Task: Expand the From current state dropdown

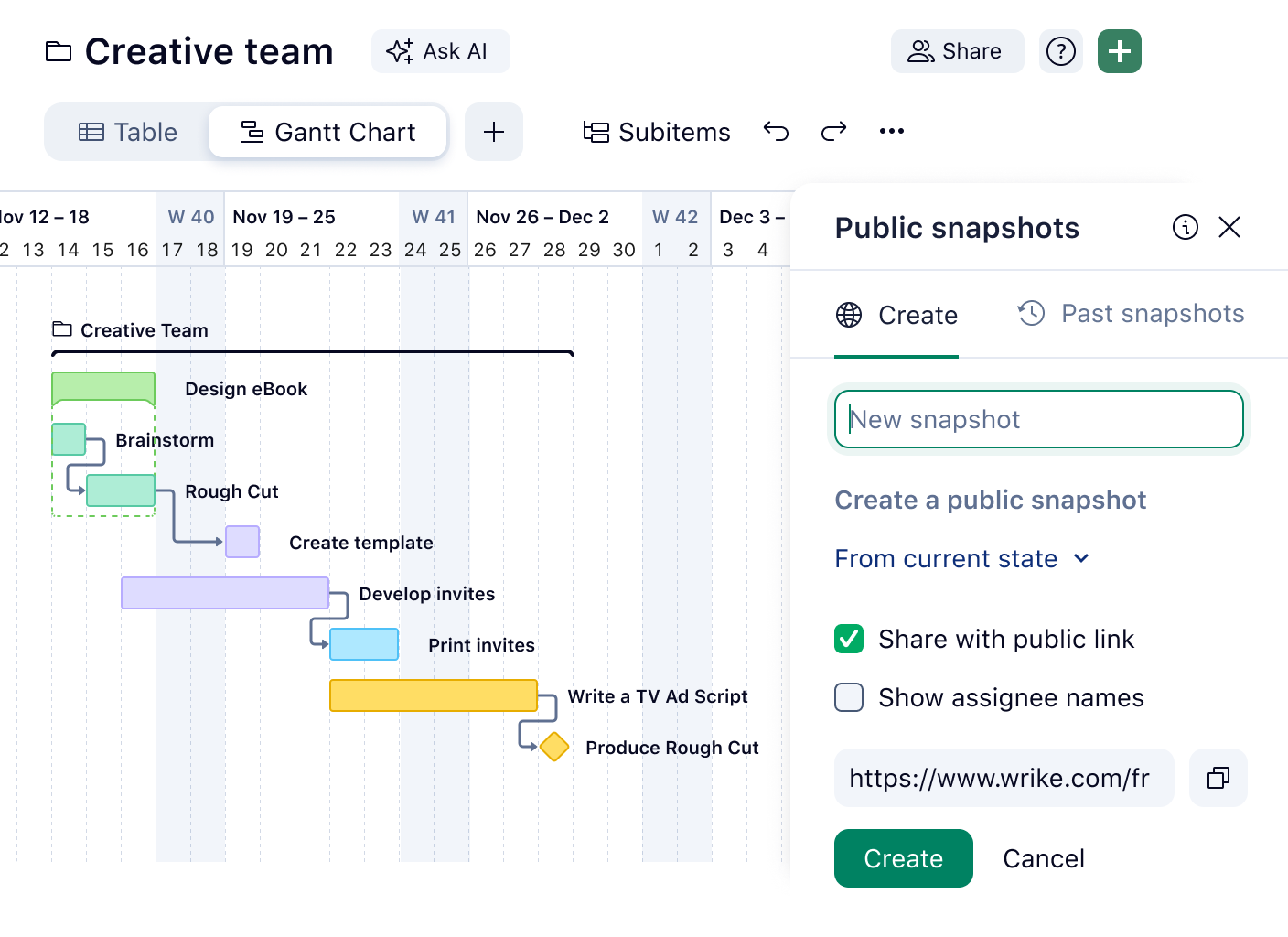Action: [x=962, y=558]
